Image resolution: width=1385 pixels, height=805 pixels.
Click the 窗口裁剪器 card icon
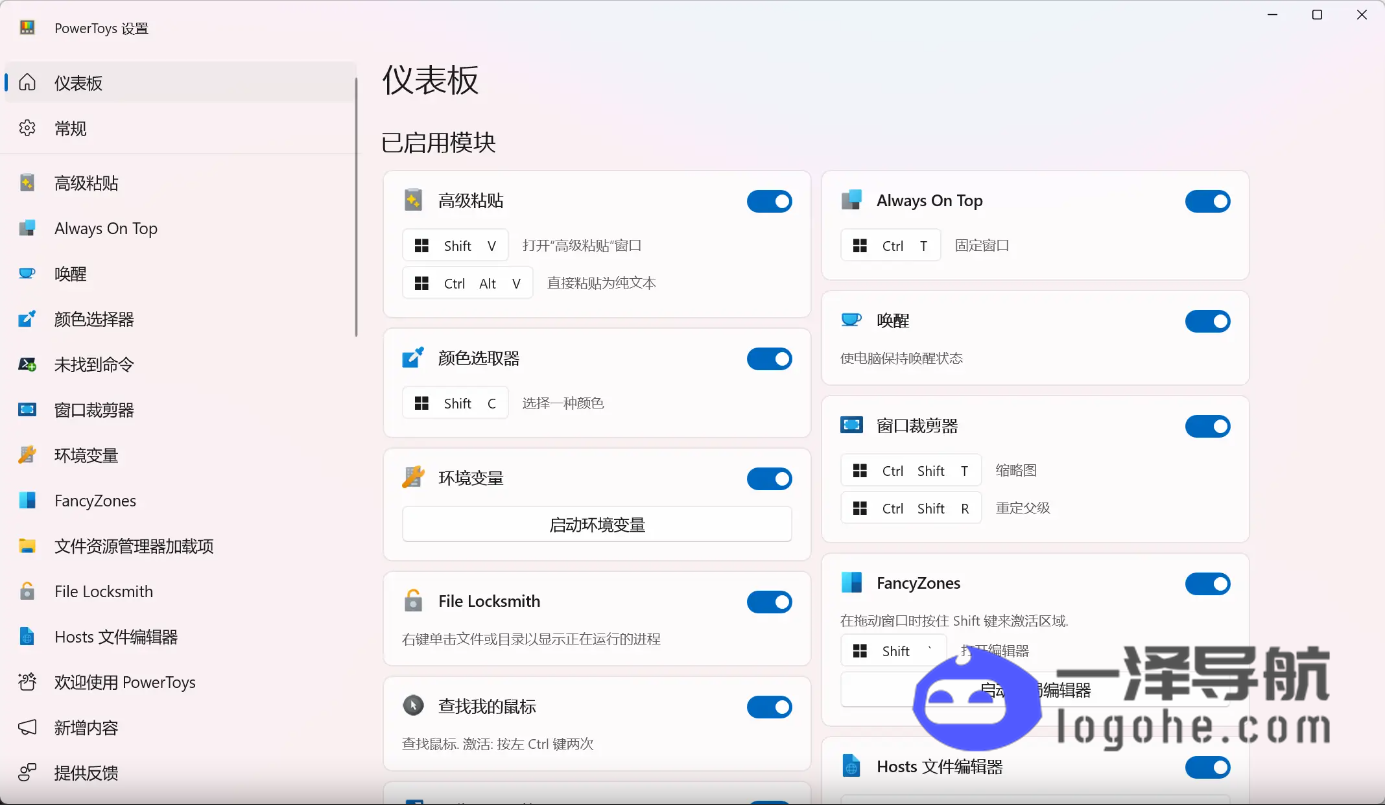[851, 425]
